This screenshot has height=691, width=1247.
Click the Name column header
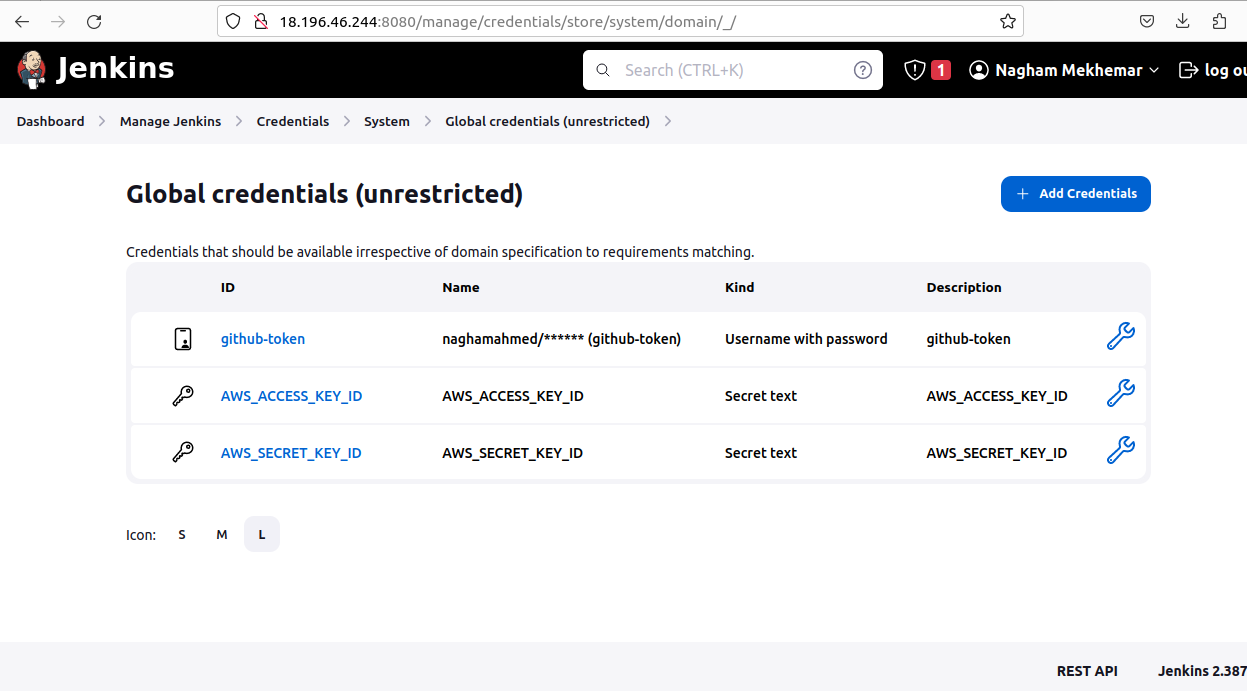tap(461, 287)
